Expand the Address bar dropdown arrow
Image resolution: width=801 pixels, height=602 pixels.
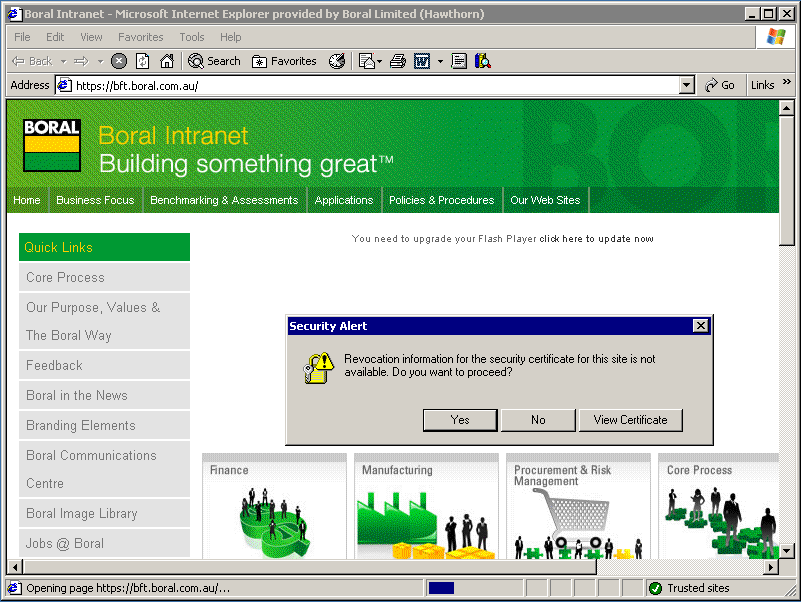tap(686, 85)
